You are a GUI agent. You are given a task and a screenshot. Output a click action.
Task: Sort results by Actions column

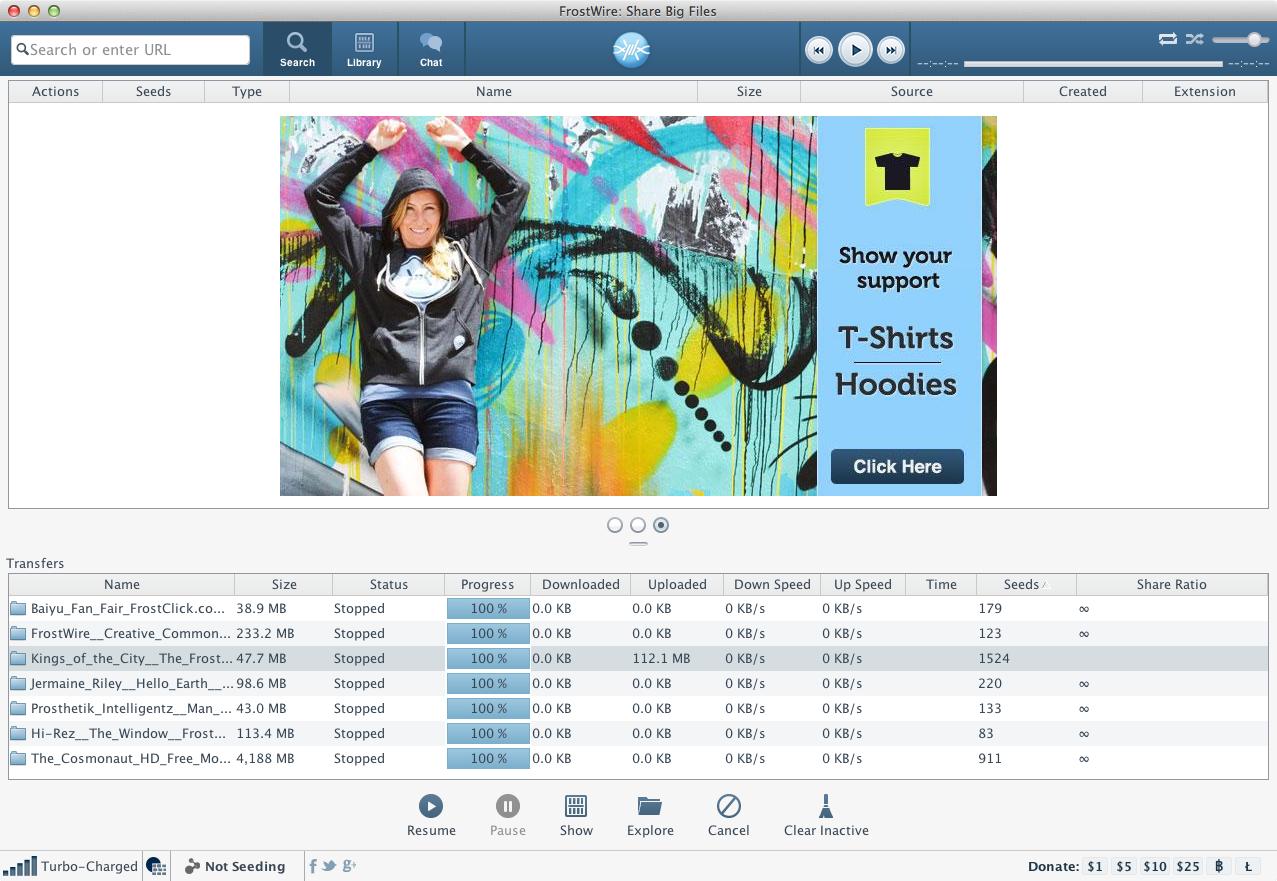click(55, 91)
